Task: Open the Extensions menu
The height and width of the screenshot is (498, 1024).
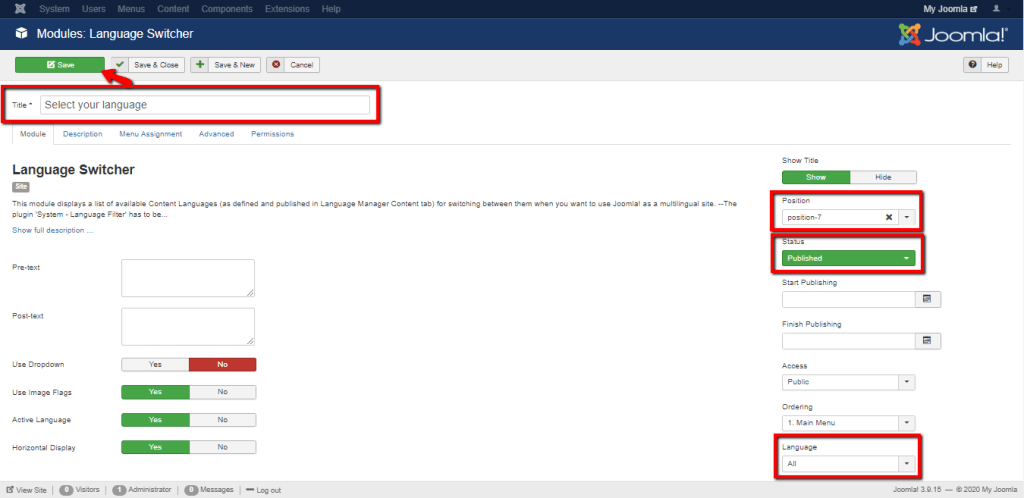Action: pos(287,9)
